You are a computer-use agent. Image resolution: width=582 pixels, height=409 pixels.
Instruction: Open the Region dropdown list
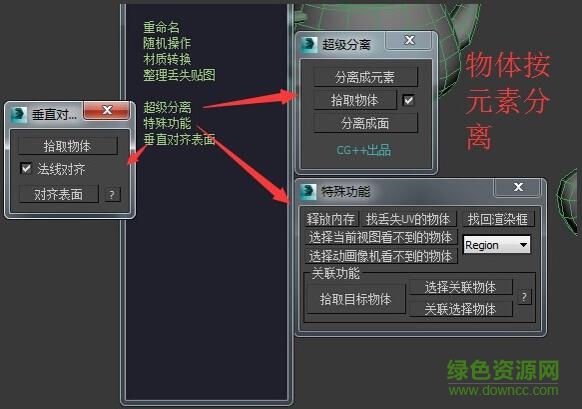click(x=497, y=245)
